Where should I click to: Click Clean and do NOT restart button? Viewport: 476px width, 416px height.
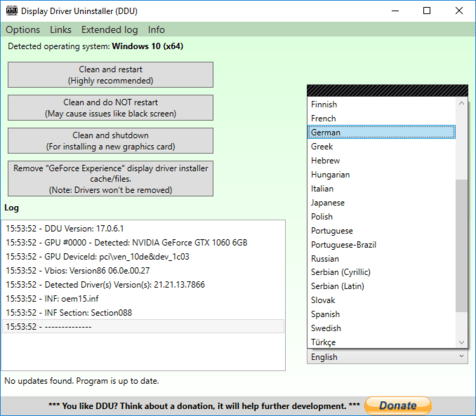(111, 108)
